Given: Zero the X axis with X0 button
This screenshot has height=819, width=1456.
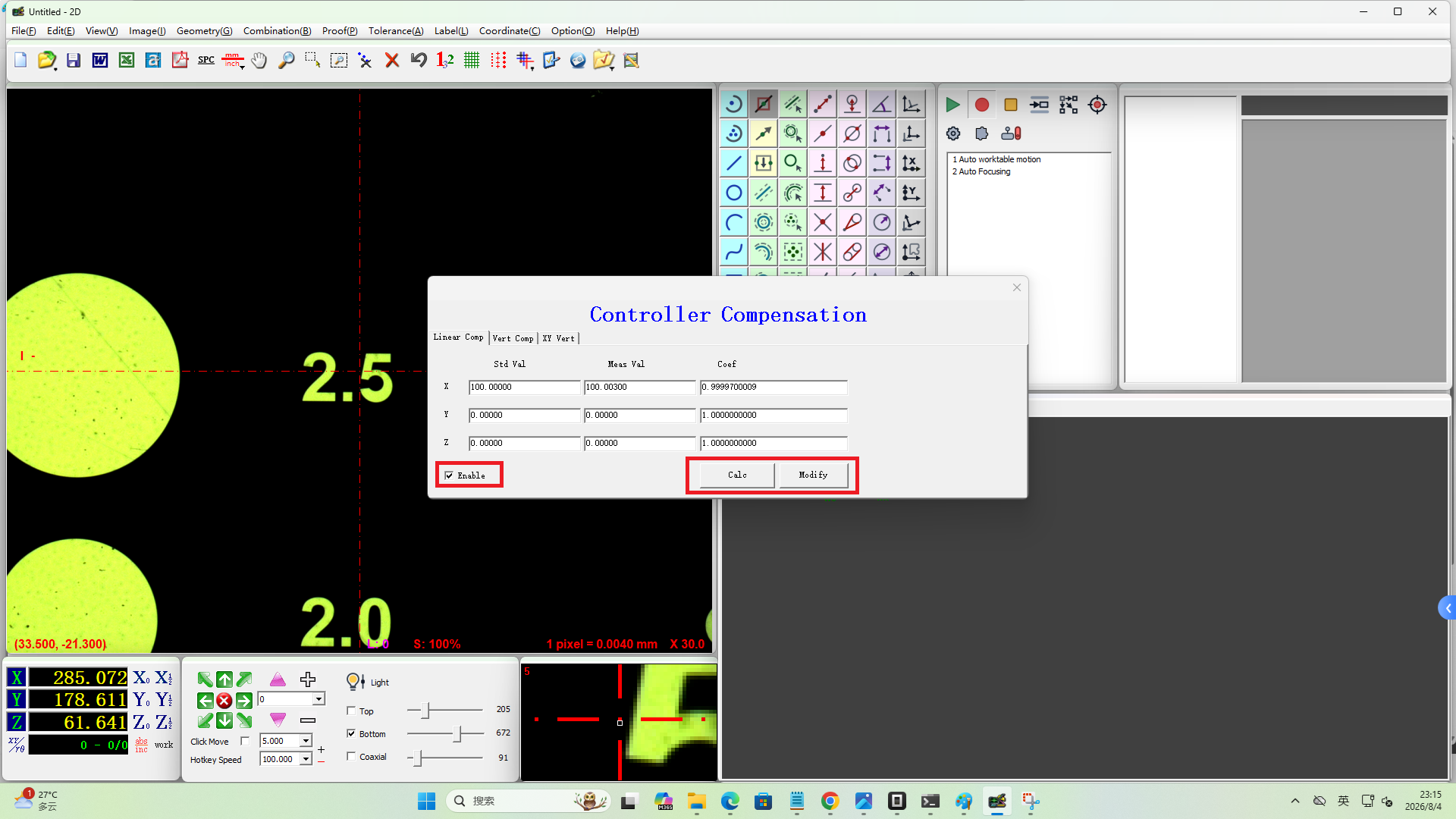Looking at the screenshot, I should coord(141,678).
